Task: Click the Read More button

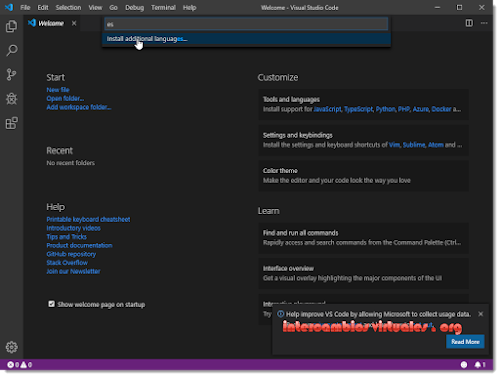Action: click(465, 342)
